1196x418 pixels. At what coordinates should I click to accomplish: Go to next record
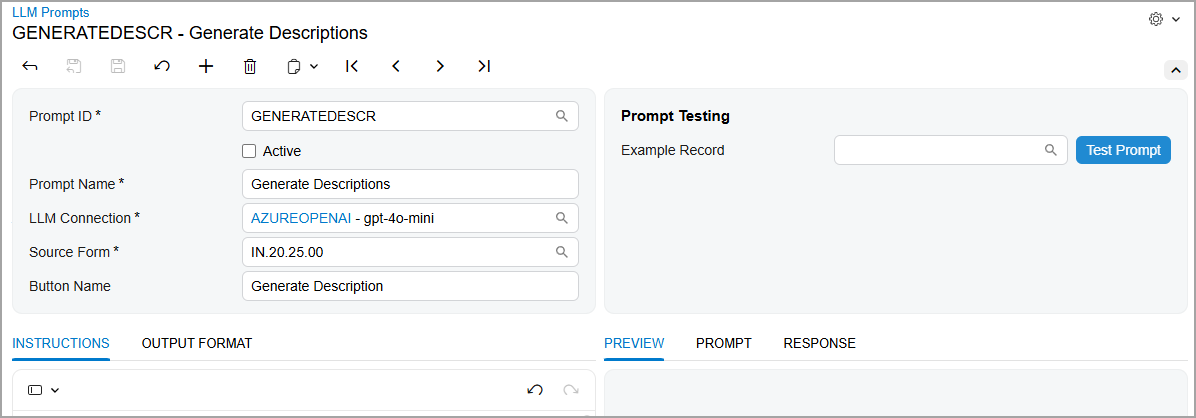(x=440, y=67)
